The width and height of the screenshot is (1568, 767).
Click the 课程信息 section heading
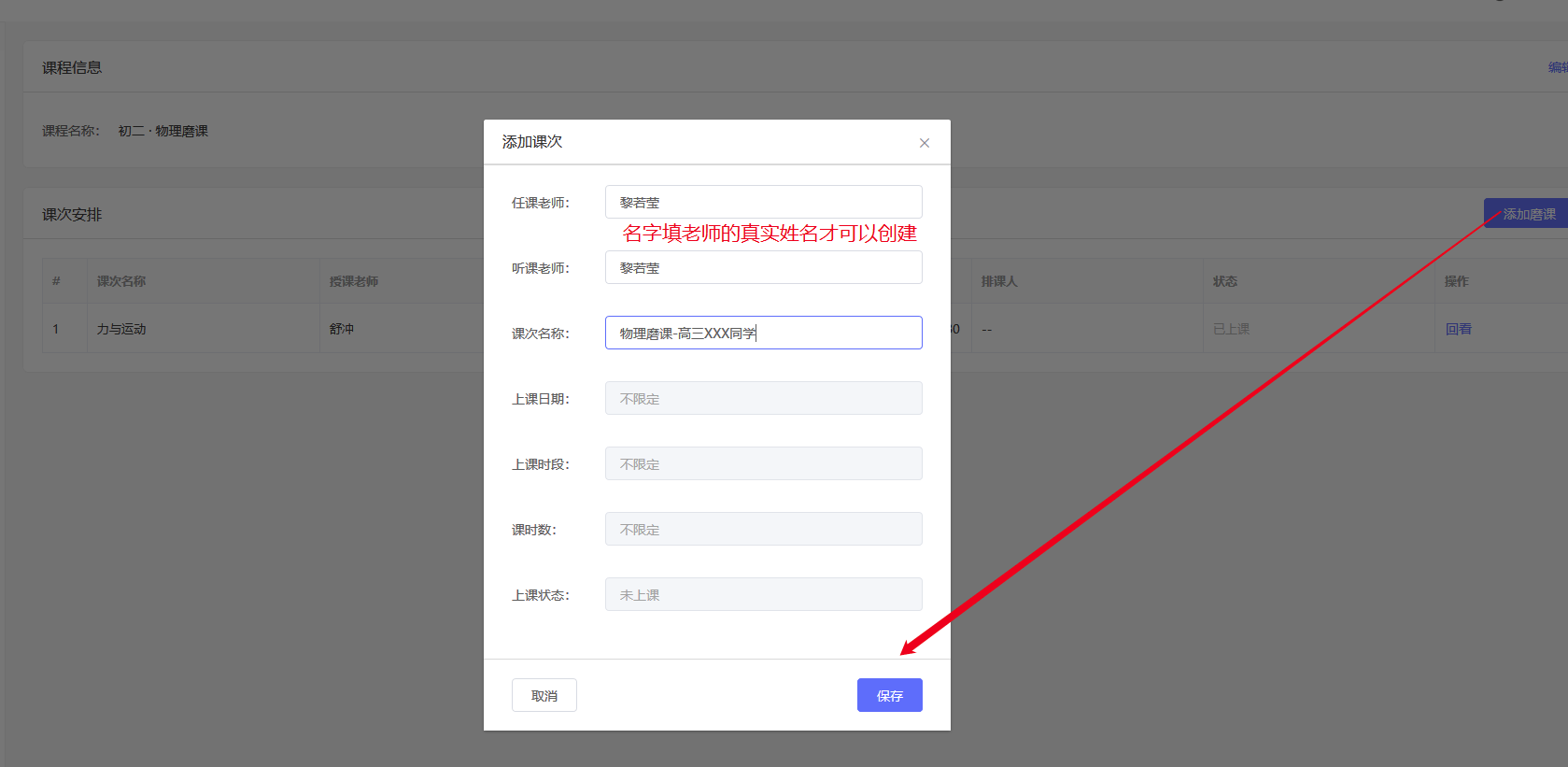pos(72,67)
